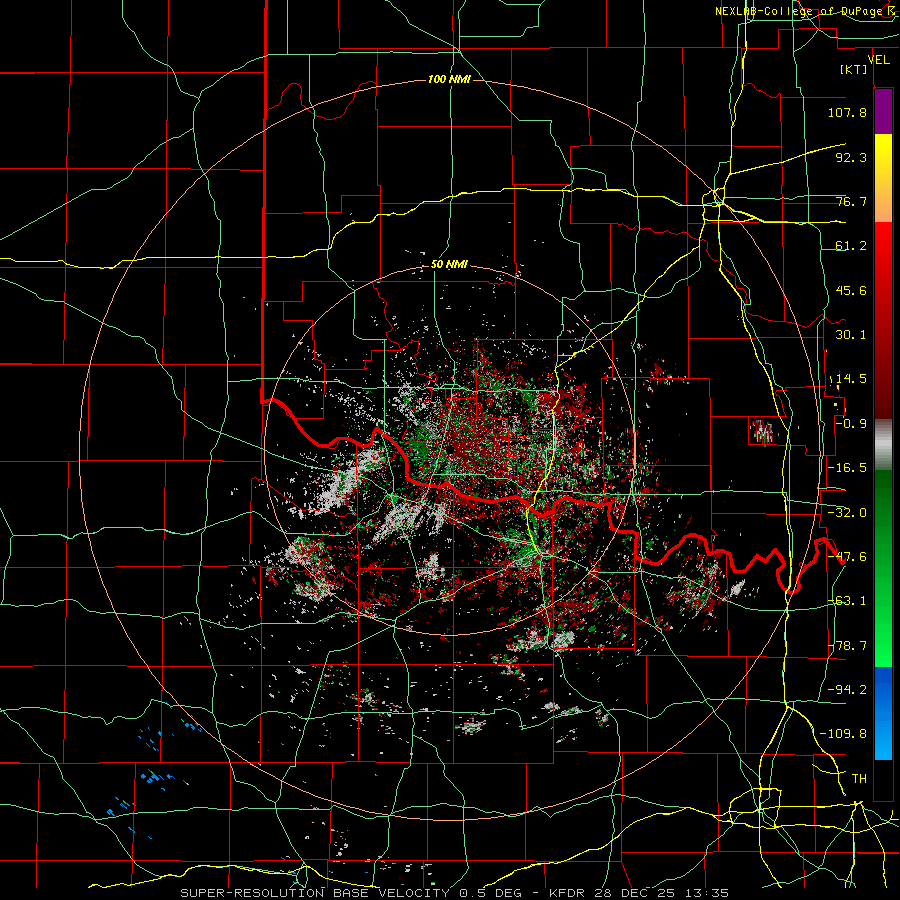Click the -63.1 velocity scale value

click(847, 601)
